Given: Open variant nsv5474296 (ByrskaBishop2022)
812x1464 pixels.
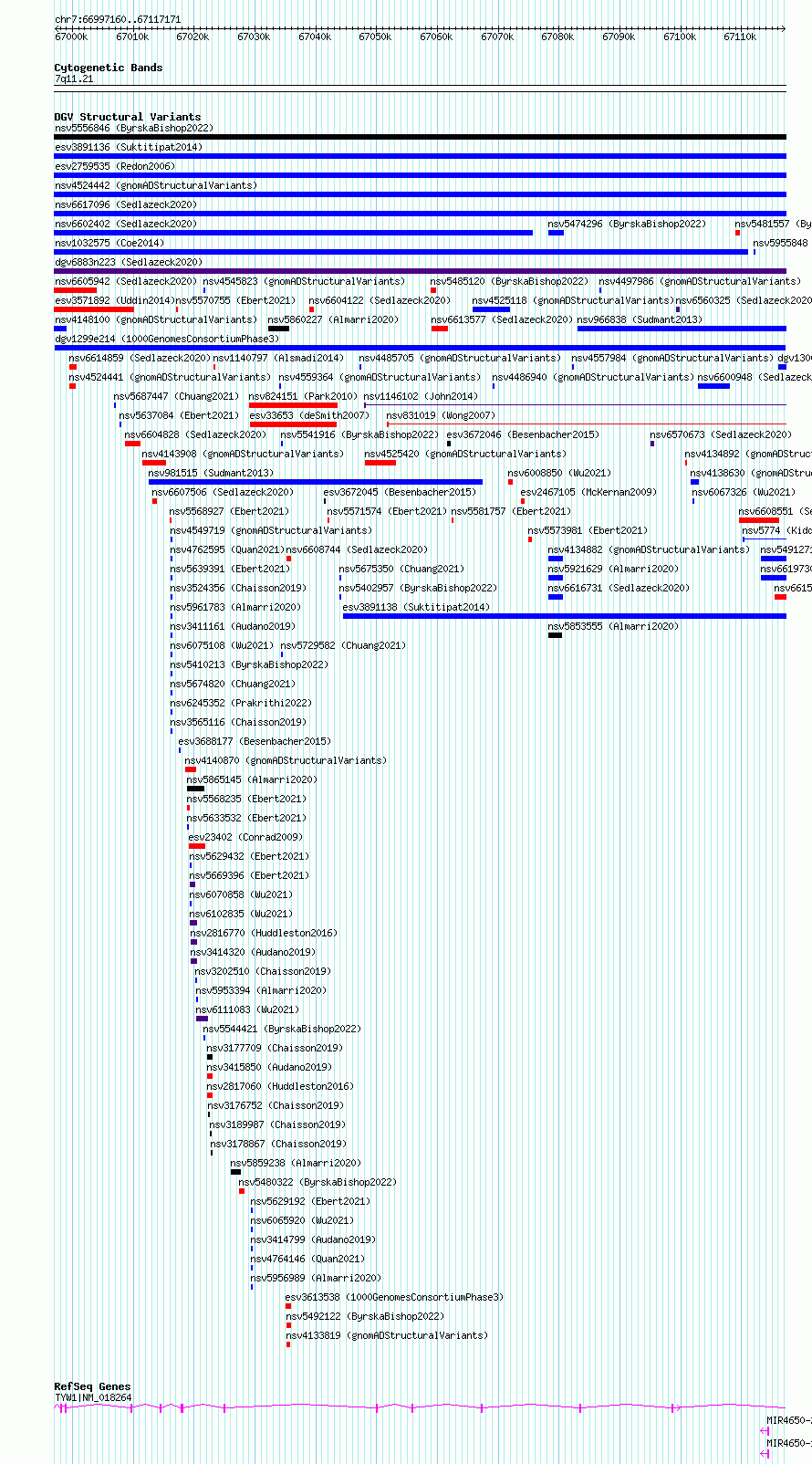Looking at the screenshot, I should pos(627,224).
